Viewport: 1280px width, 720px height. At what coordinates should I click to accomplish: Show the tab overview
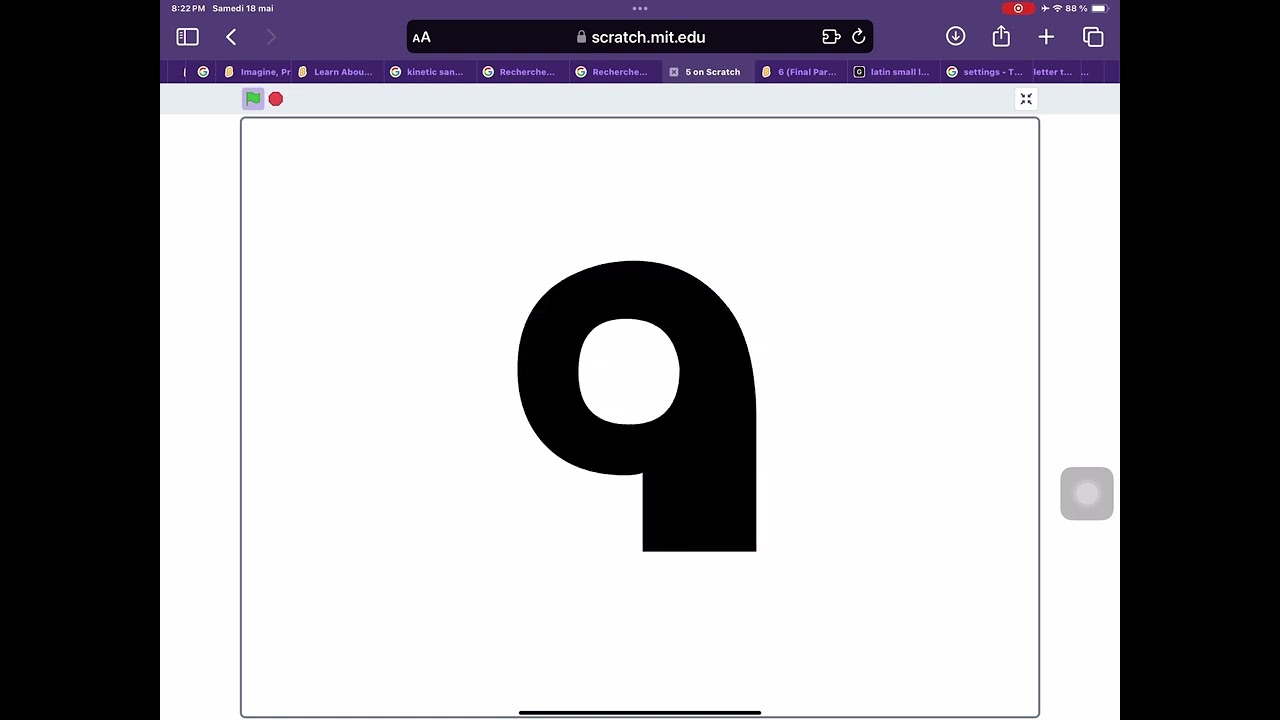pos(1093,37)
